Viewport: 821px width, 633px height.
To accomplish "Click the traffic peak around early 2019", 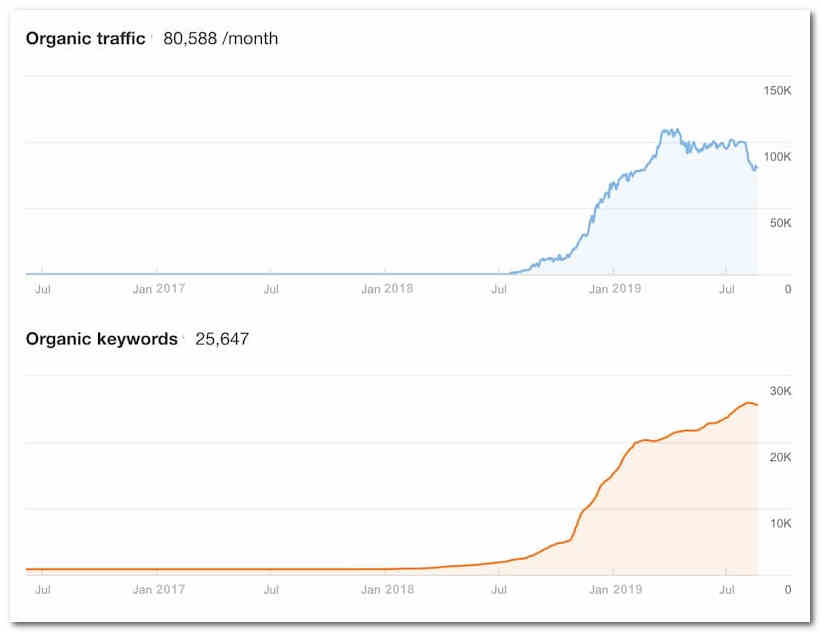I will [668, 130].
